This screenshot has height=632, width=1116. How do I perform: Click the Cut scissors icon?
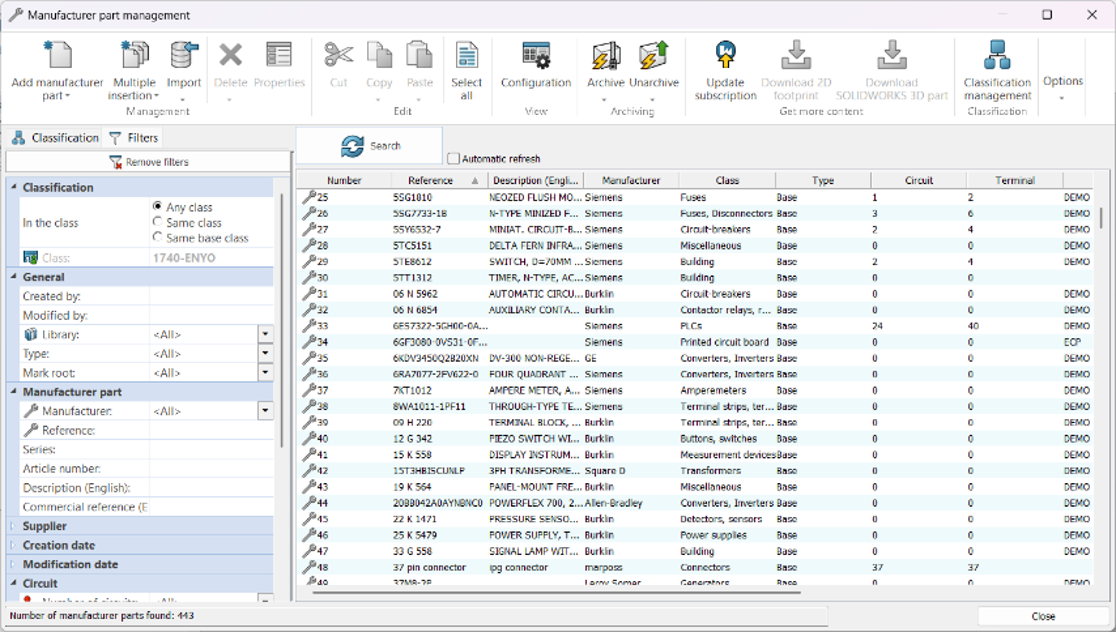(x=339, y=56)
